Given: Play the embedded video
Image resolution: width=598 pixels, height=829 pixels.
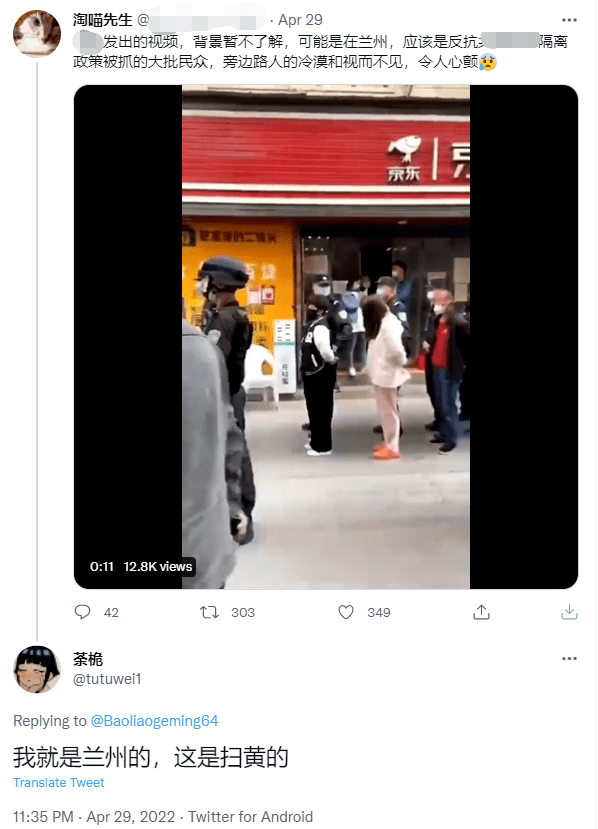Looking at the screenshot, I should click(x=326, y=337).
